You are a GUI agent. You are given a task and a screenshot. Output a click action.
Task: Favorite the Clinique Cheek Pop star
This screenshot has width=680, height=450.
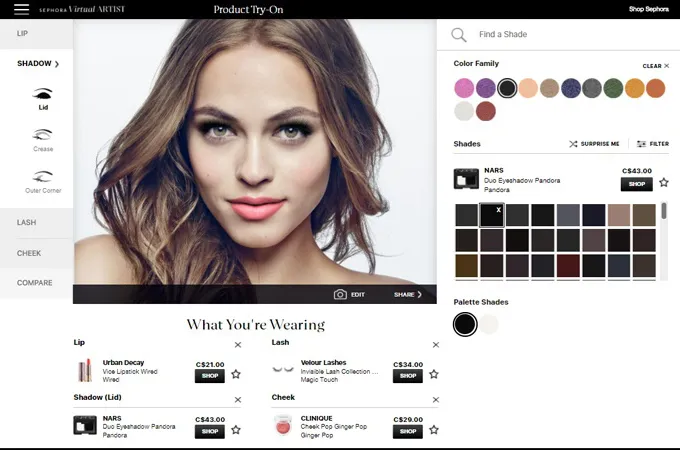tap(434, 431)
